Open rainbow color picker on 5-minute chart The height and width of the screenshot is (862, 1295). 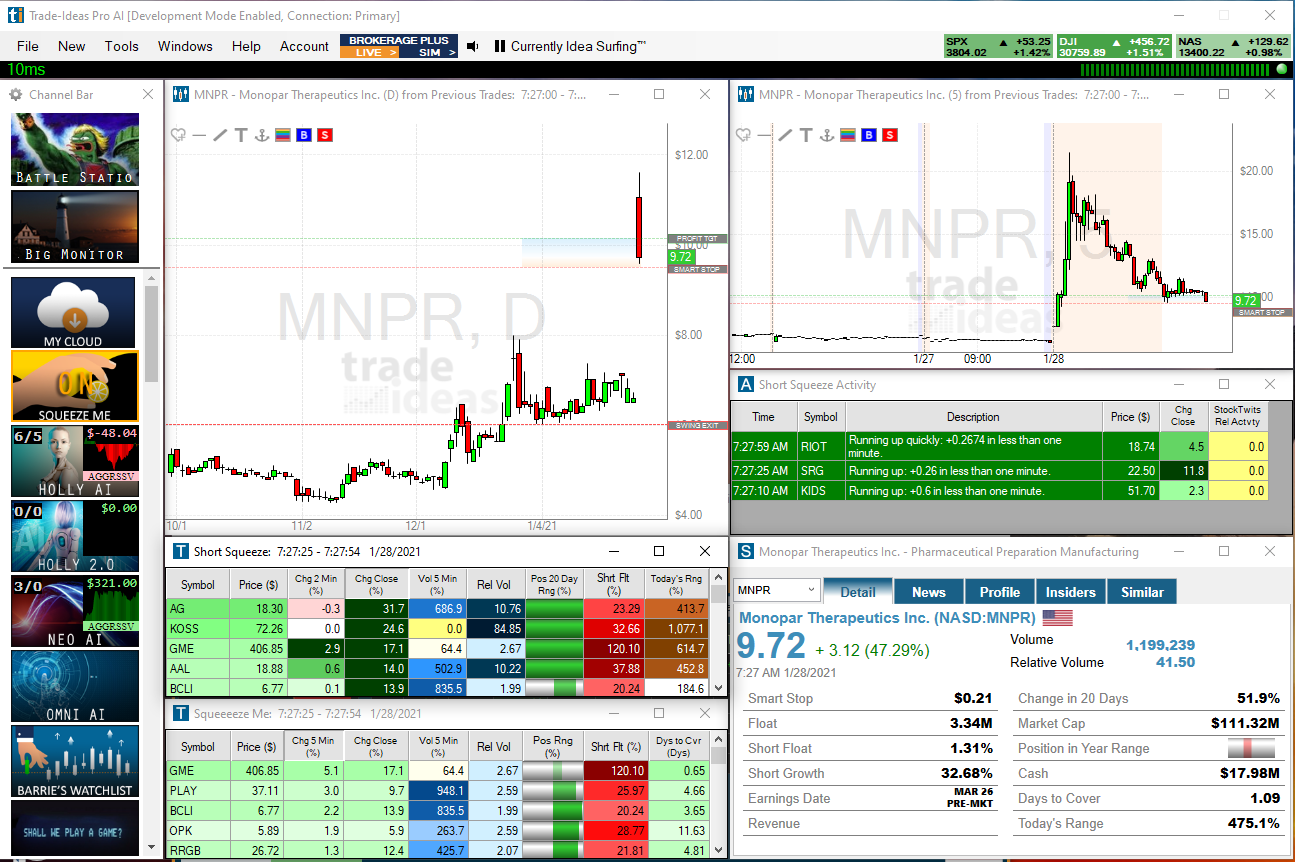click(x=848, y=135)
